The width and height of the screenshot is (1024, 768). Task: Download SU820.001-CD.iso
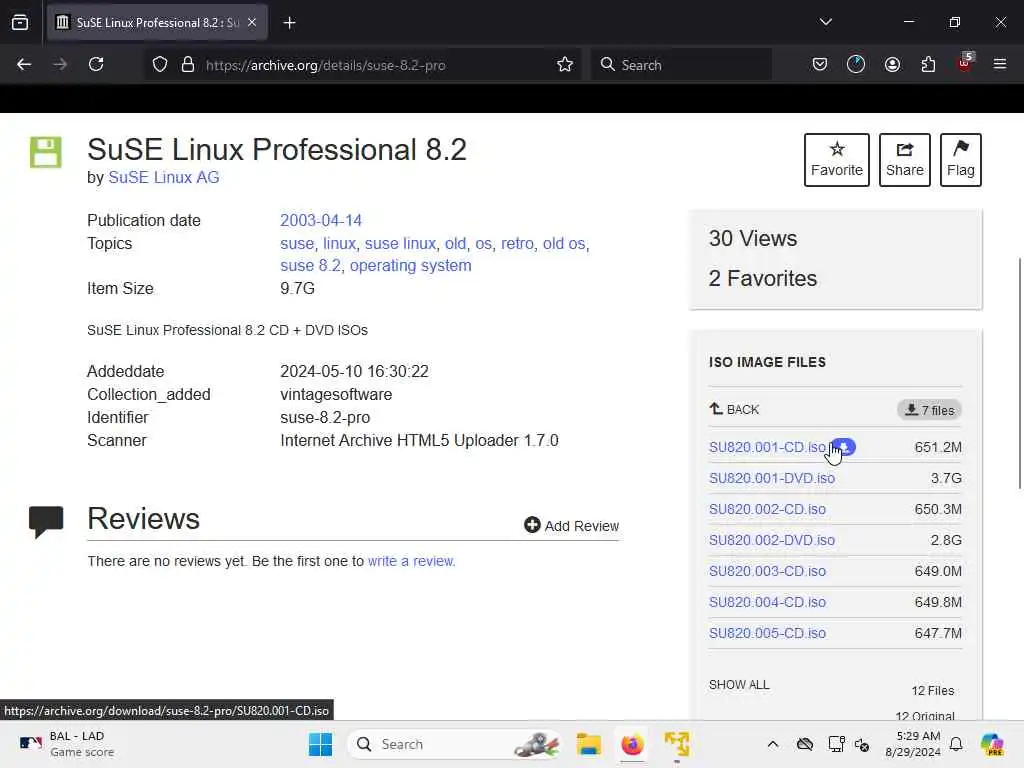[x=767, y=447]
